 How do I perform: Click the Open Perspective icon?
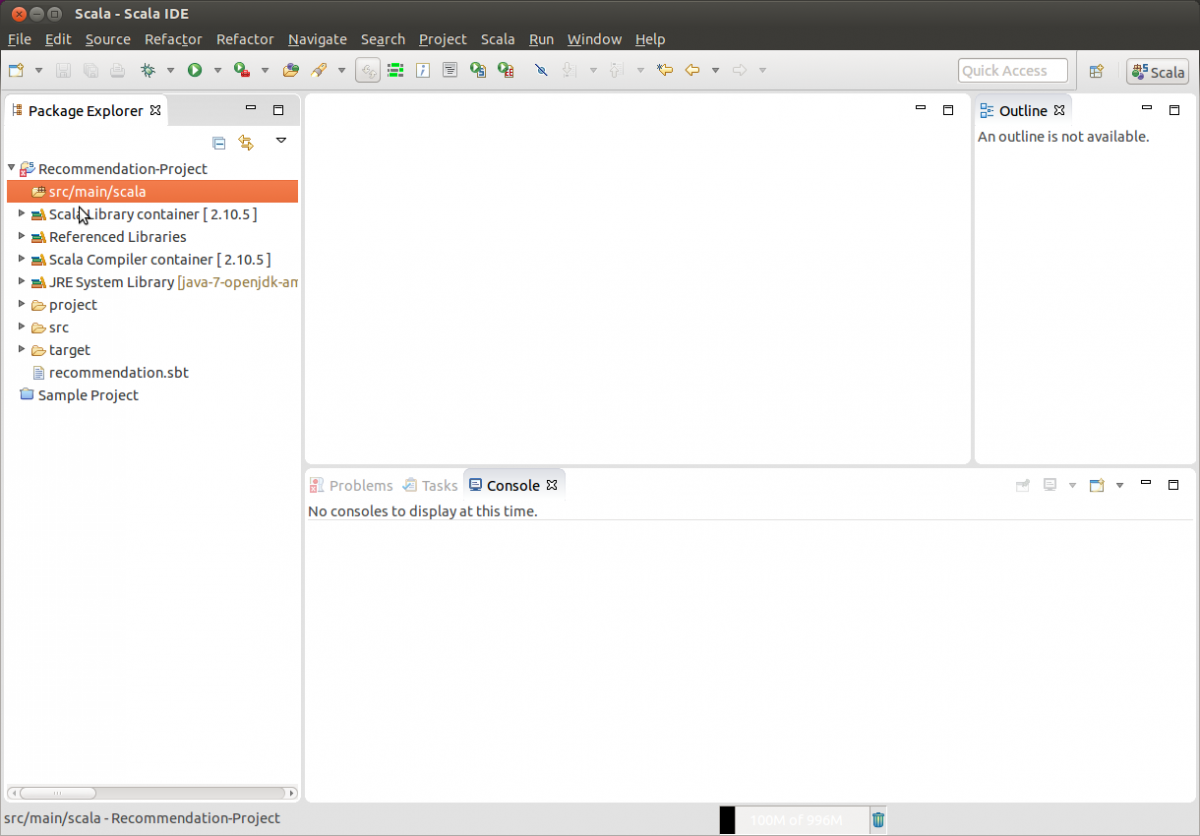point(1096,70)
